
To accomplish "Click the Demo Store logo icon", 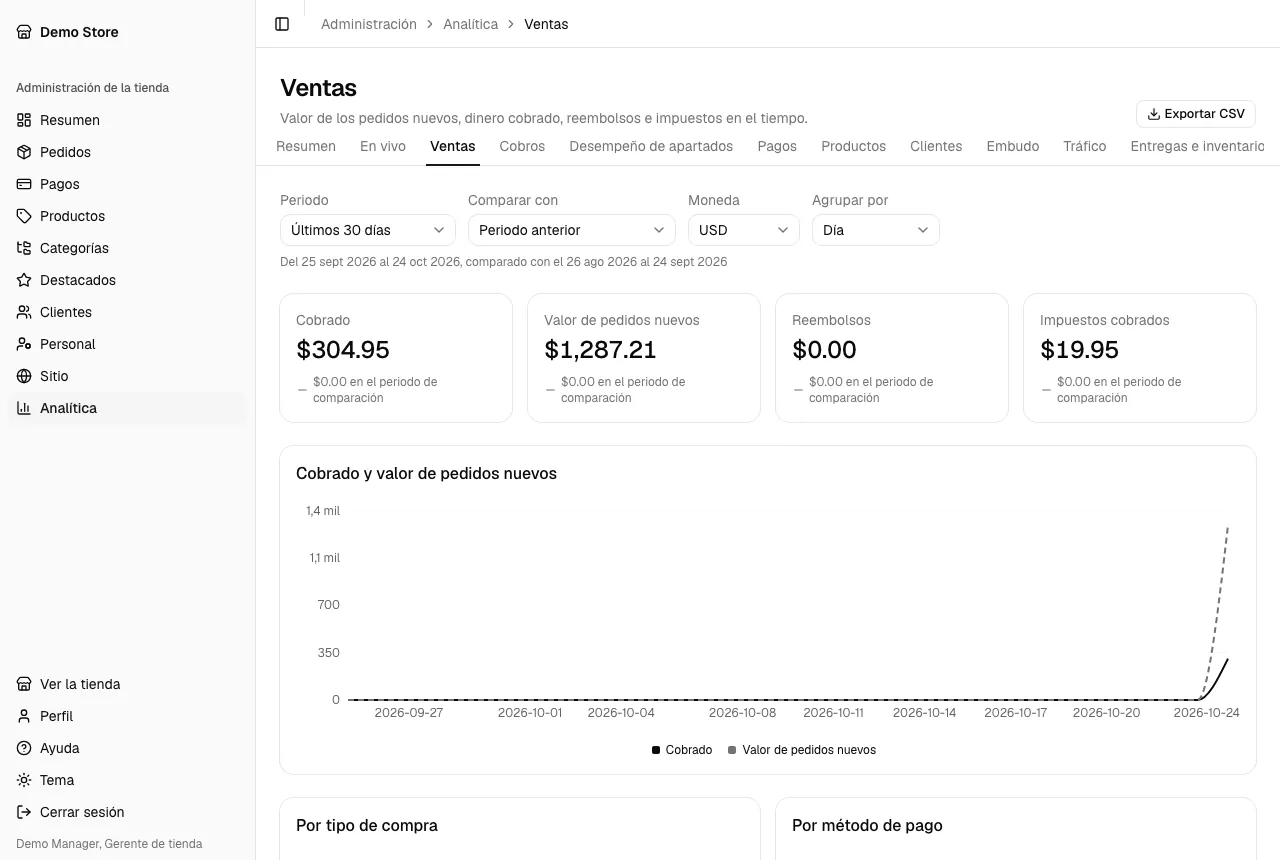I will click(24, 32).
